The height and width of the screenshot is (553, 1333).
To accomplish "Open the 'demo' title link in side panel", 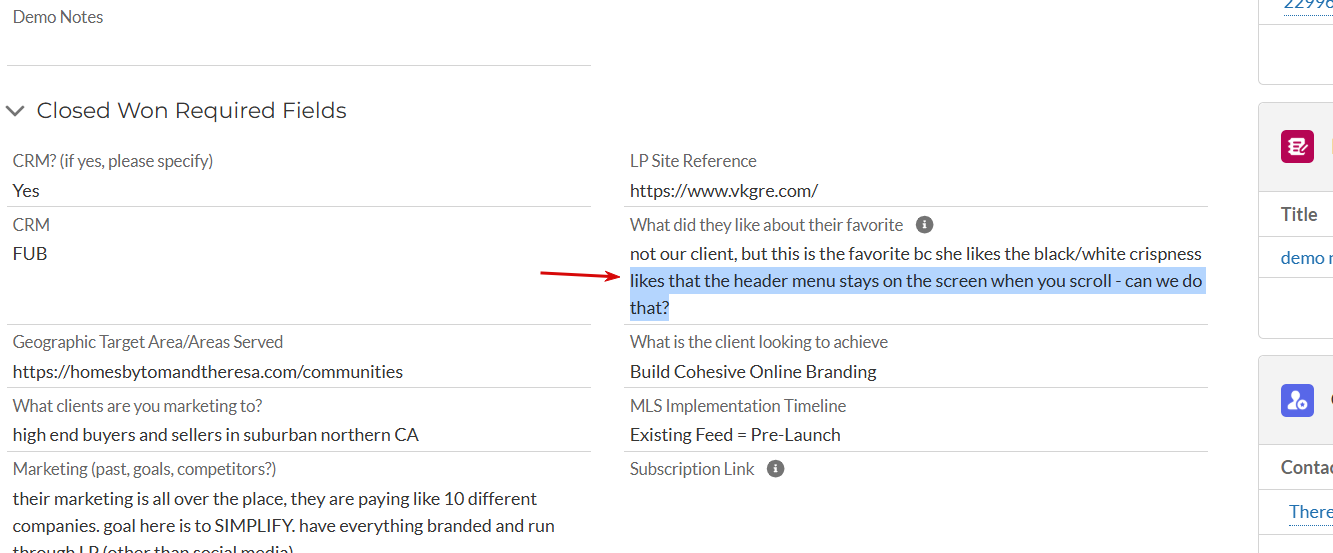I will pos(1306,258).
